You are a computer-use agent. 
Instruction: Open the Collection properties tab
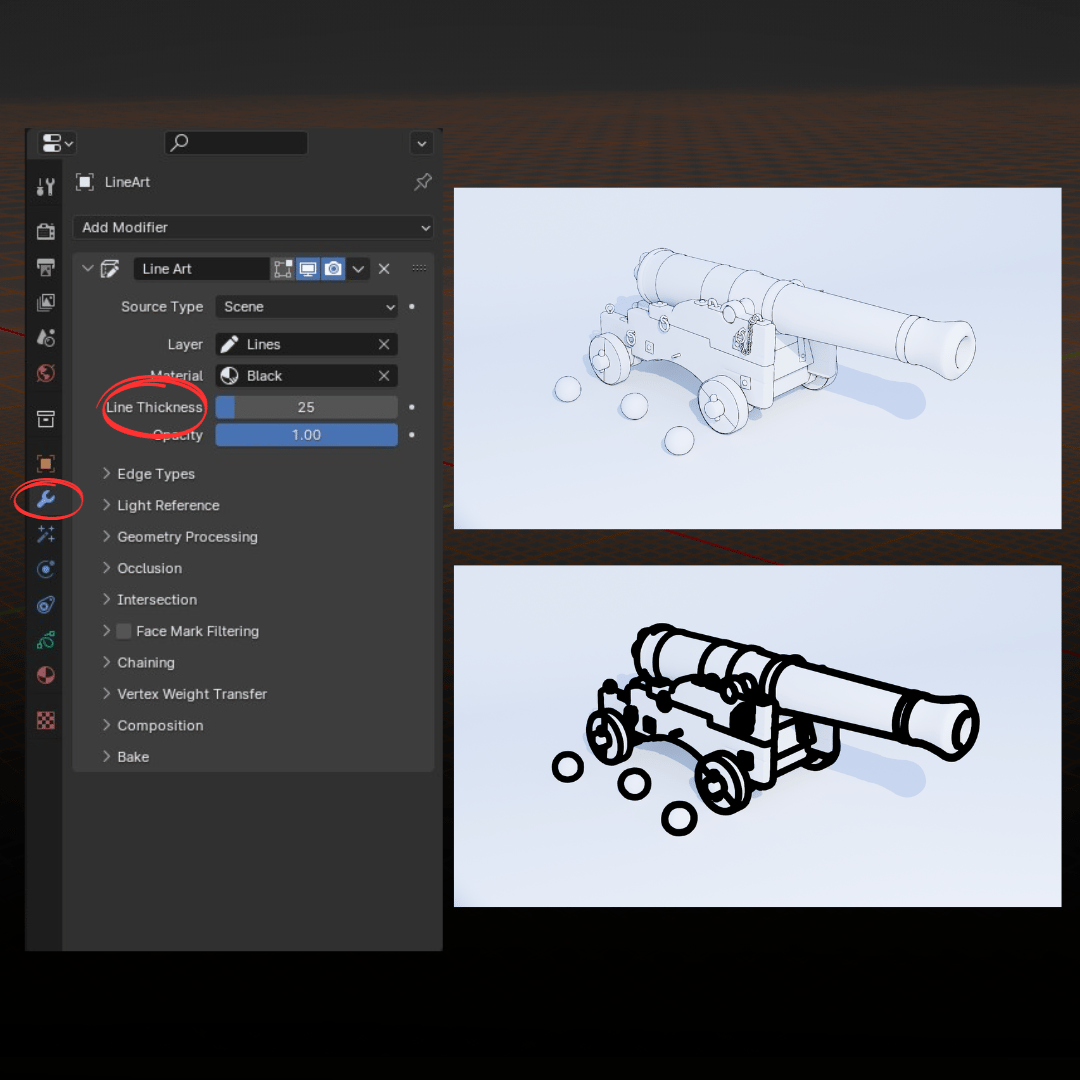click(45, 419)
